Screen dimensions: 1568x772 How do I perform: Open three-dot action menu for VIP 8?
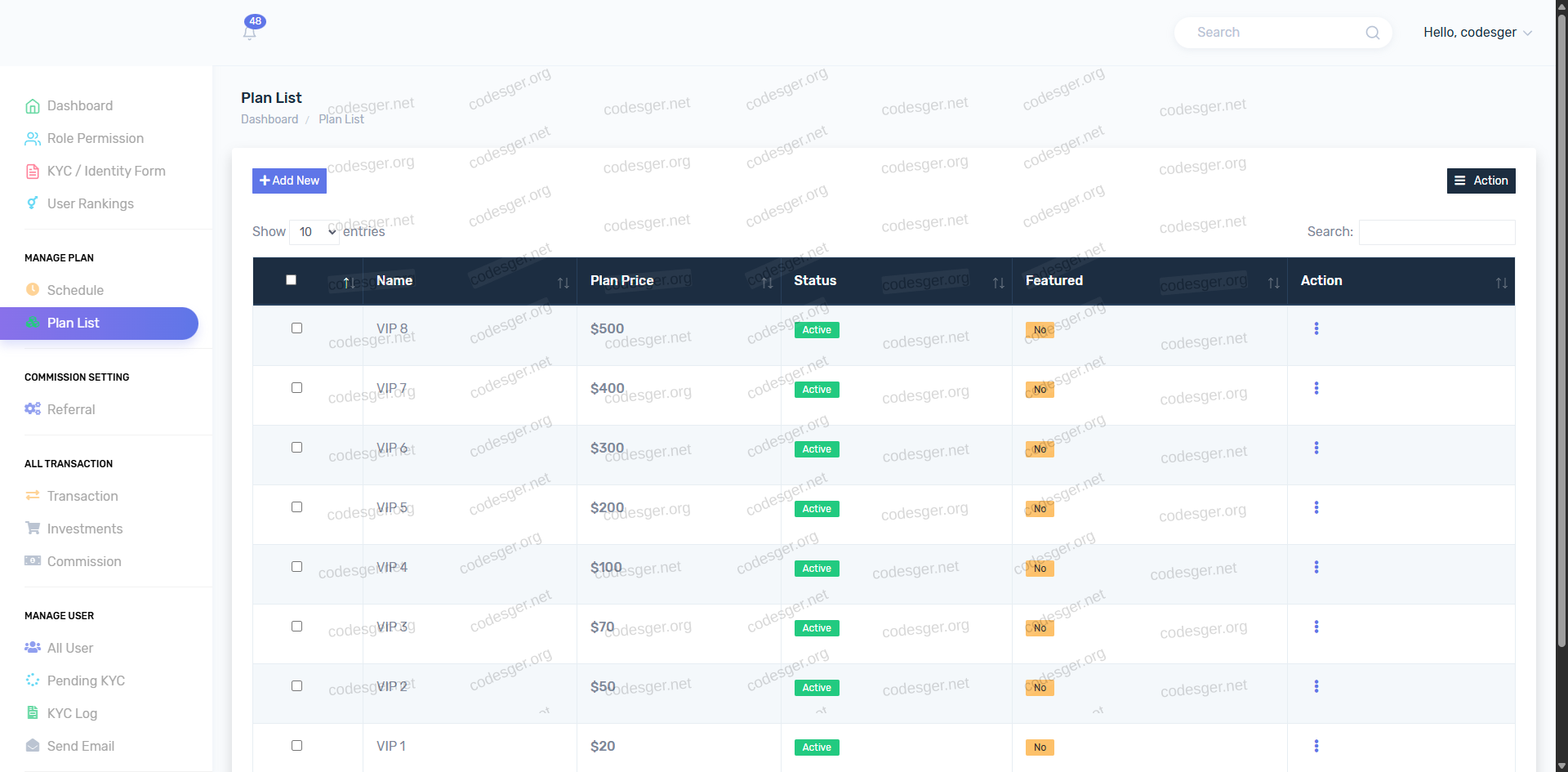tap(1316, 328)
